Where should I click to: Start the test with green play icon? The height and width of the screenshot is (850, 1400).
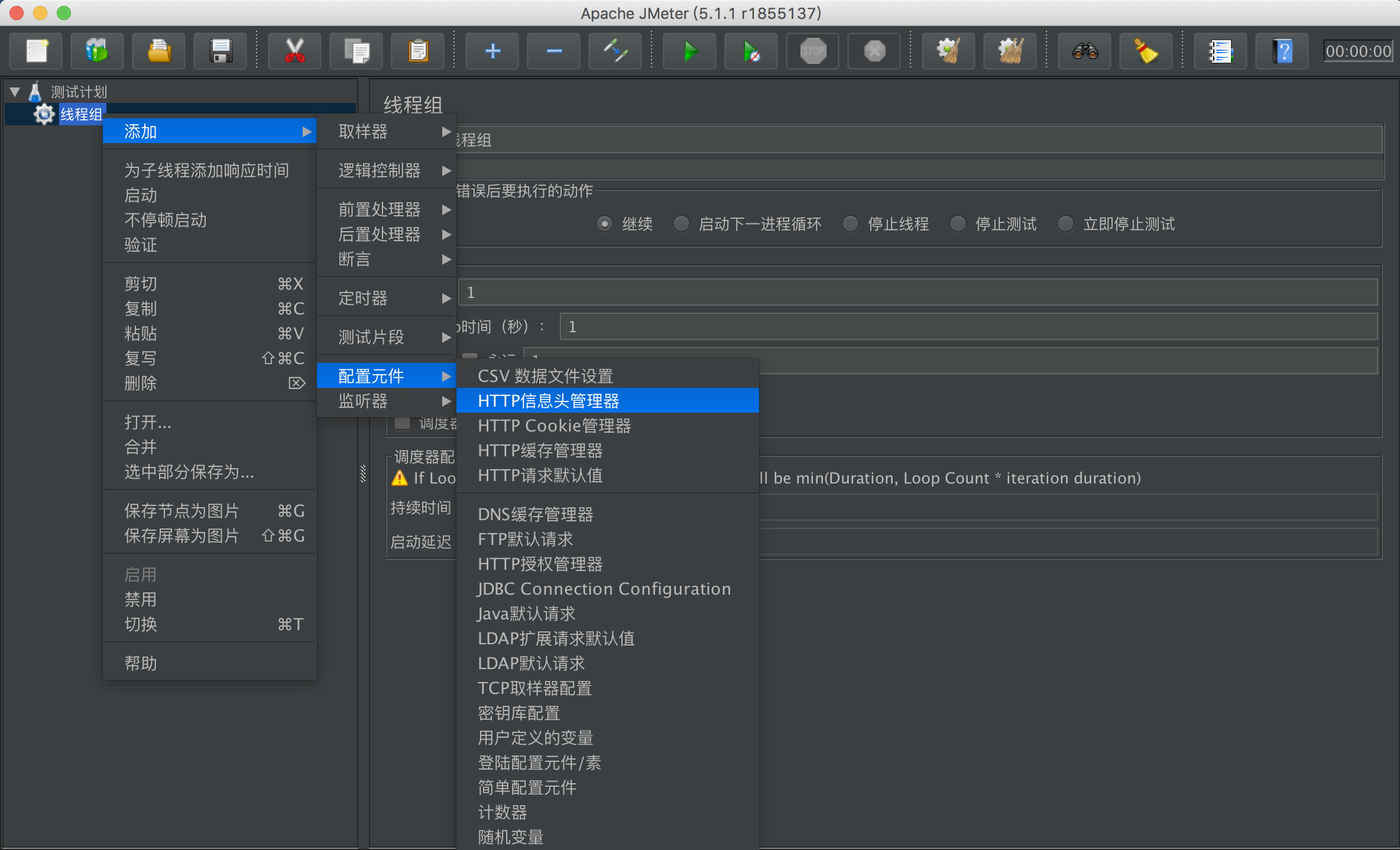coord(690,51)
